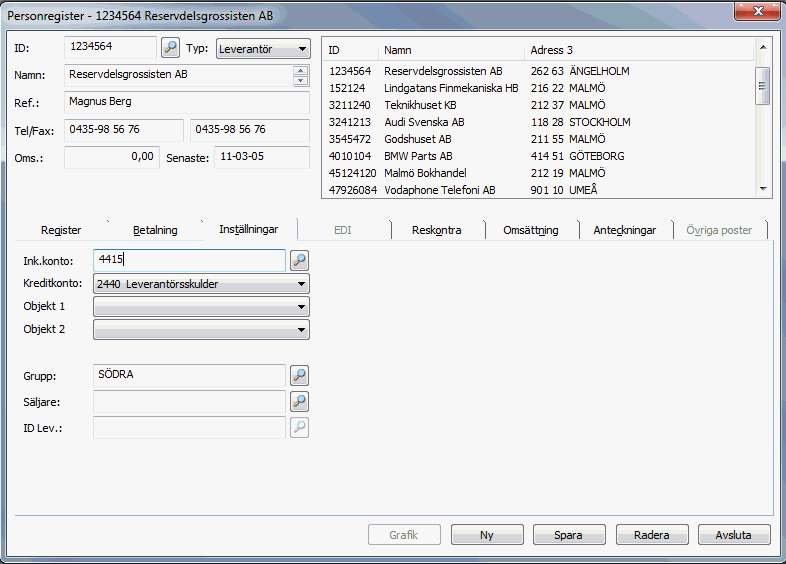The height and width of the screenshot is (564, 786).
Task: Click the up arrow of Namn spinner
Action: click(300, 70)
